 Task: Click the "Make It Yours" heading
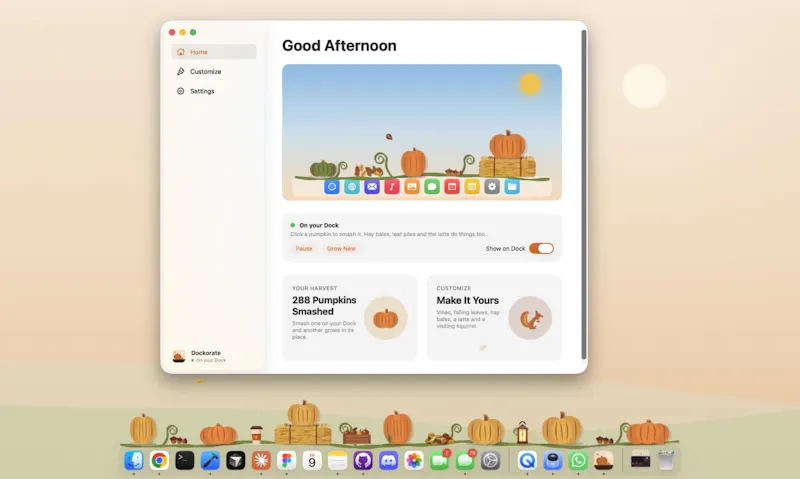tap(467, 300)
